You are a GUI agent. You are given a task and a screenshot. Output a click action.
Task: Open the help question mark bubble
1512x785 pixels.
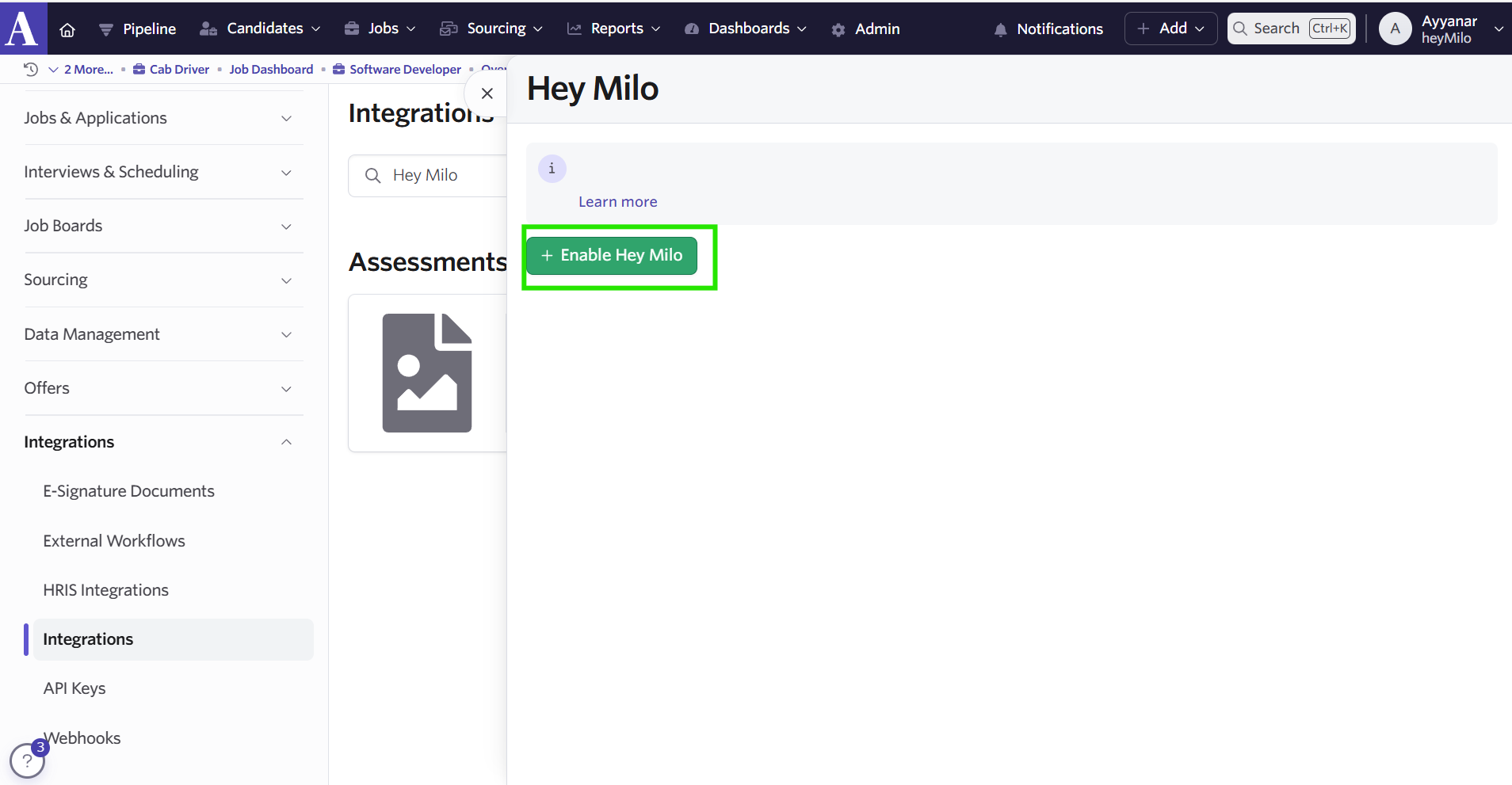tap(27, 761)
